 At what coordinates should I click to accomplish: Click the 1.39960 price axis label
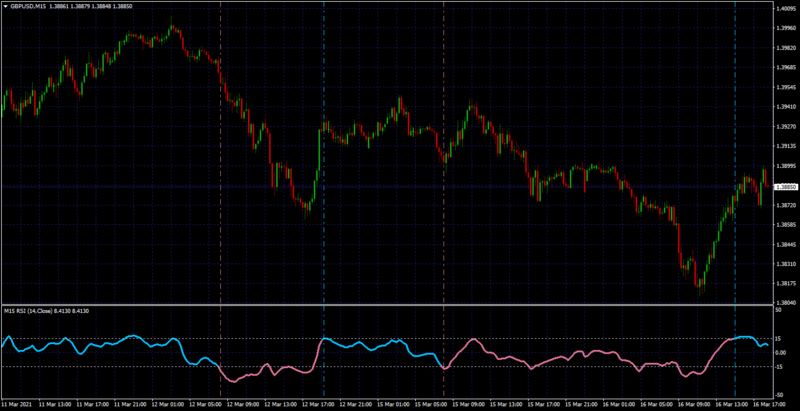coord(785,28)
